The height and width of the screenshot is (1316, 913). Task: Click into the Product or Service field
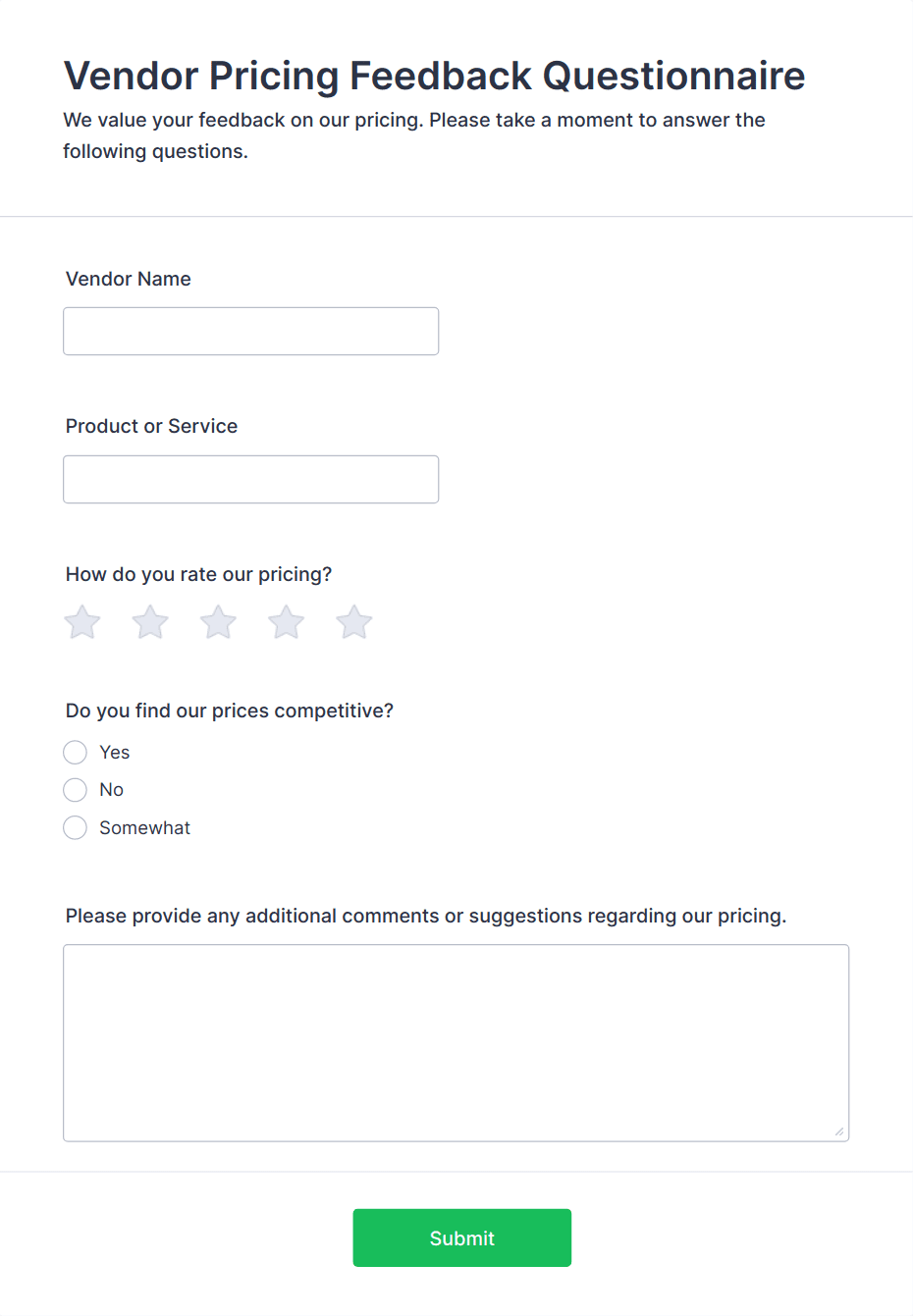(251, 480)
